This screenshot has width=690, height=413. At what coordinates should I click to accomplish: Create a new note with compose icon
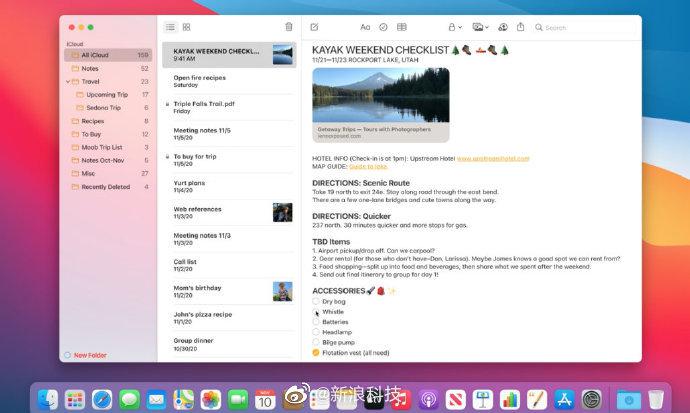(315, 27)
